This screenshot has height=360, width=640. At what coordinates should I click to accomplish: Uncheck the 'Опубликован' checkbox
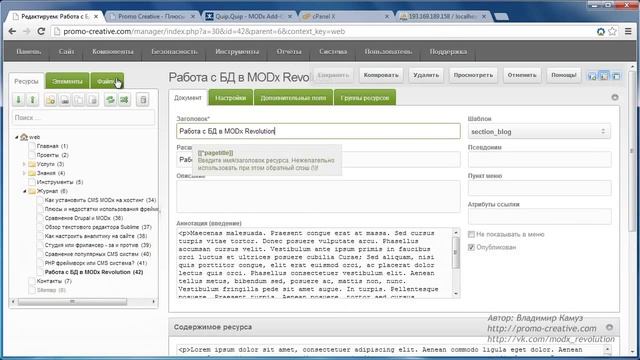(471, 247)
